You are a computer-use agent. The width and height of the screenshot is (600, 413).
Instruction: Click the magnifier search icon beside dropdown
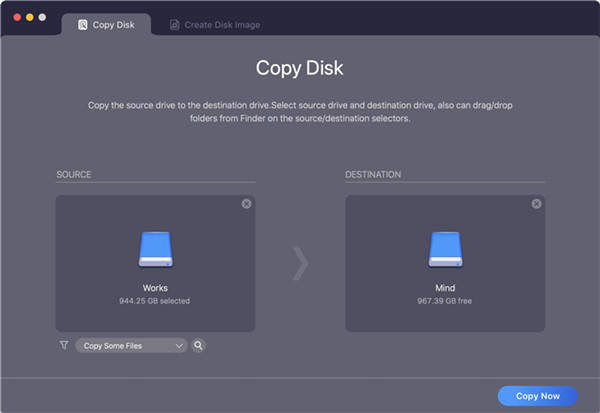pos(199,345)
